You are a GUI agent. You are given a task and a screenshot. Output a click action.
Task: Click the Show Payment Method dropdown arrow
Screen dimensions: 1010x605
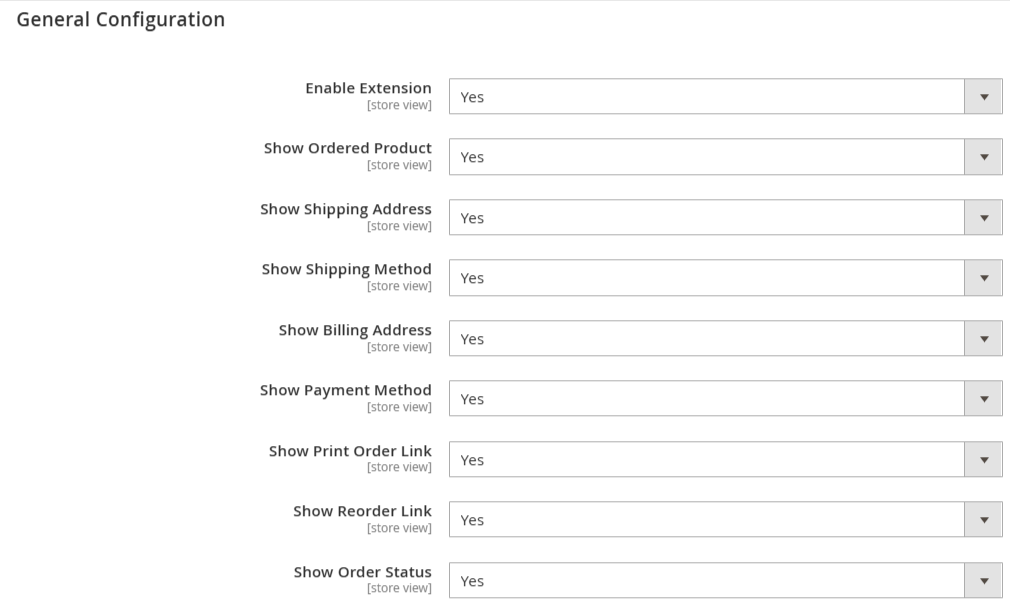tap(984, 399)
